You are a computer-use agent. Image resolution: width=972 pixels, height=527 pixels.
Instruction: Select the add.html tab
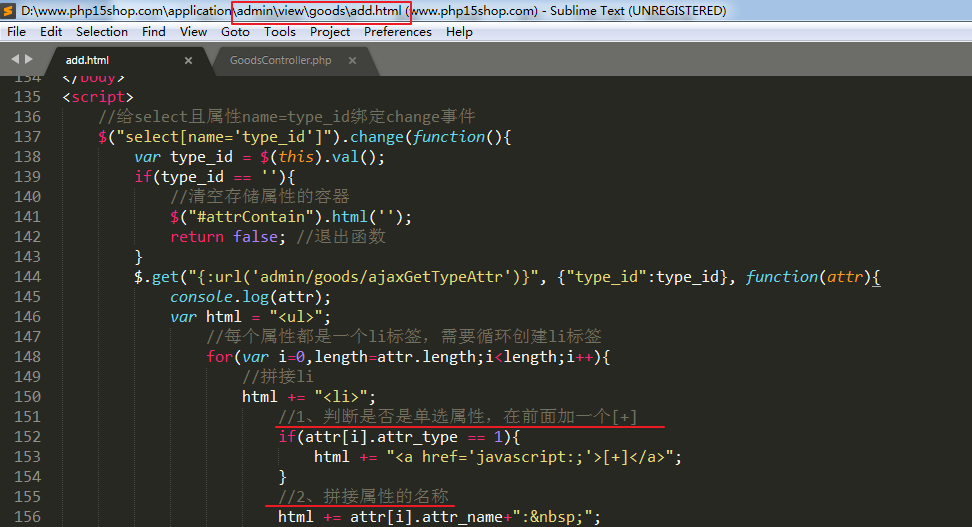click(x=88, y=61)
